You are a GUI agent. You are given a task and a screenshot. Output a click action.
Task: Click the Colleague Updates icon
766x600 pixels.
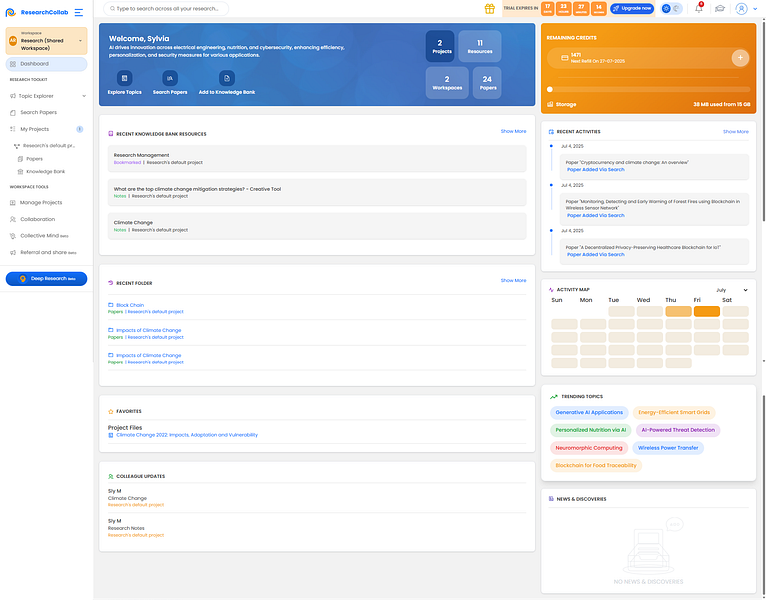point(111,476)
